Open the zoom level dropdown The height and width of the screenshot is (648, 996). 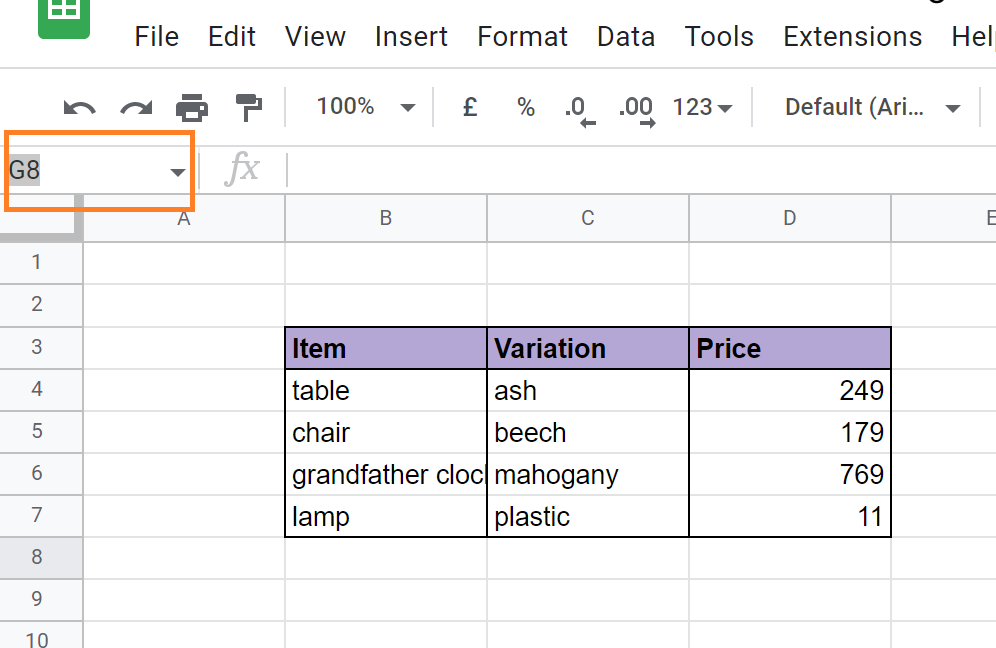(x=365, y=107)
